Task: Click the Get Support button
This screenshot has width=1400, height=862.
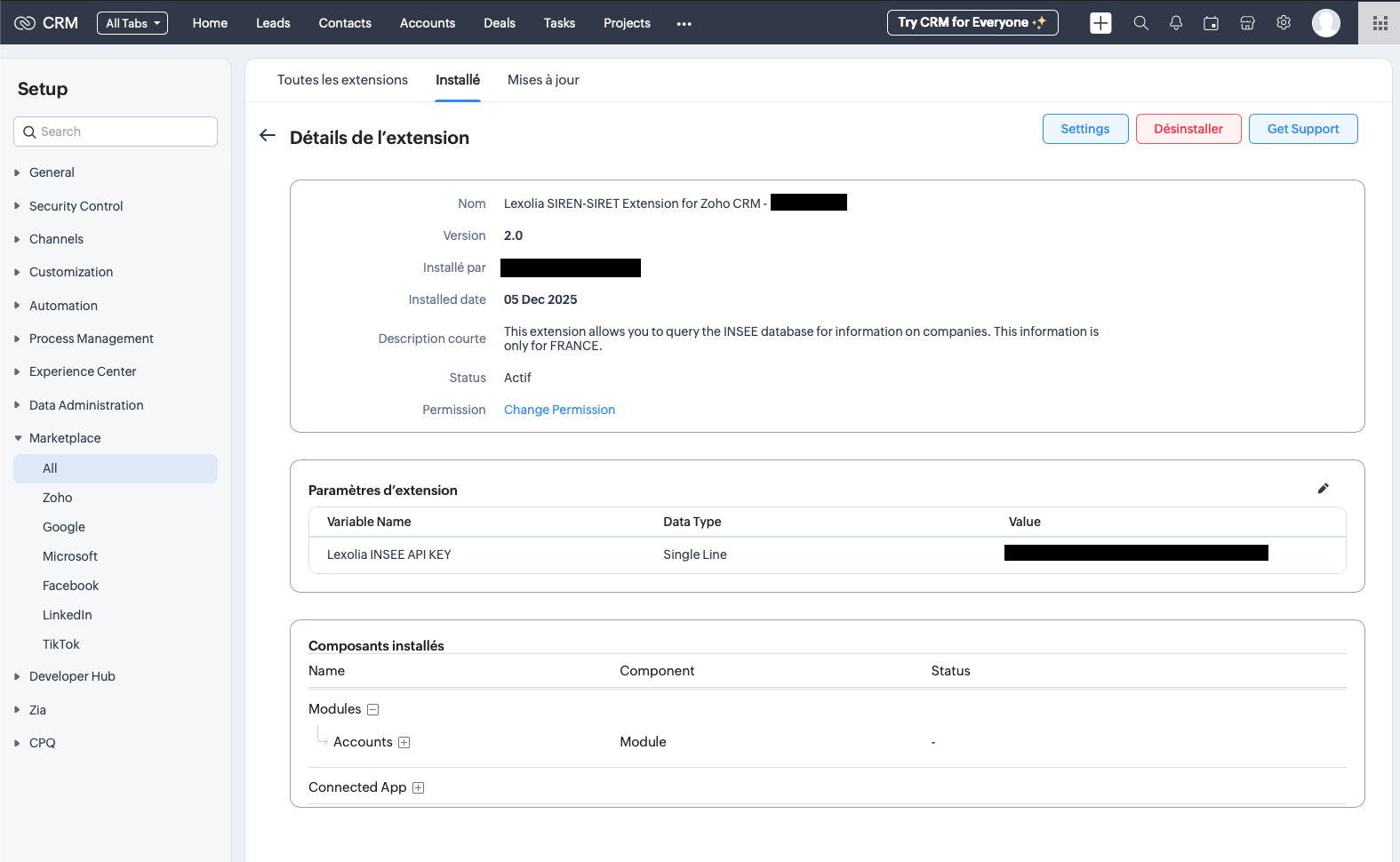Action: (x=1303, y=129)
